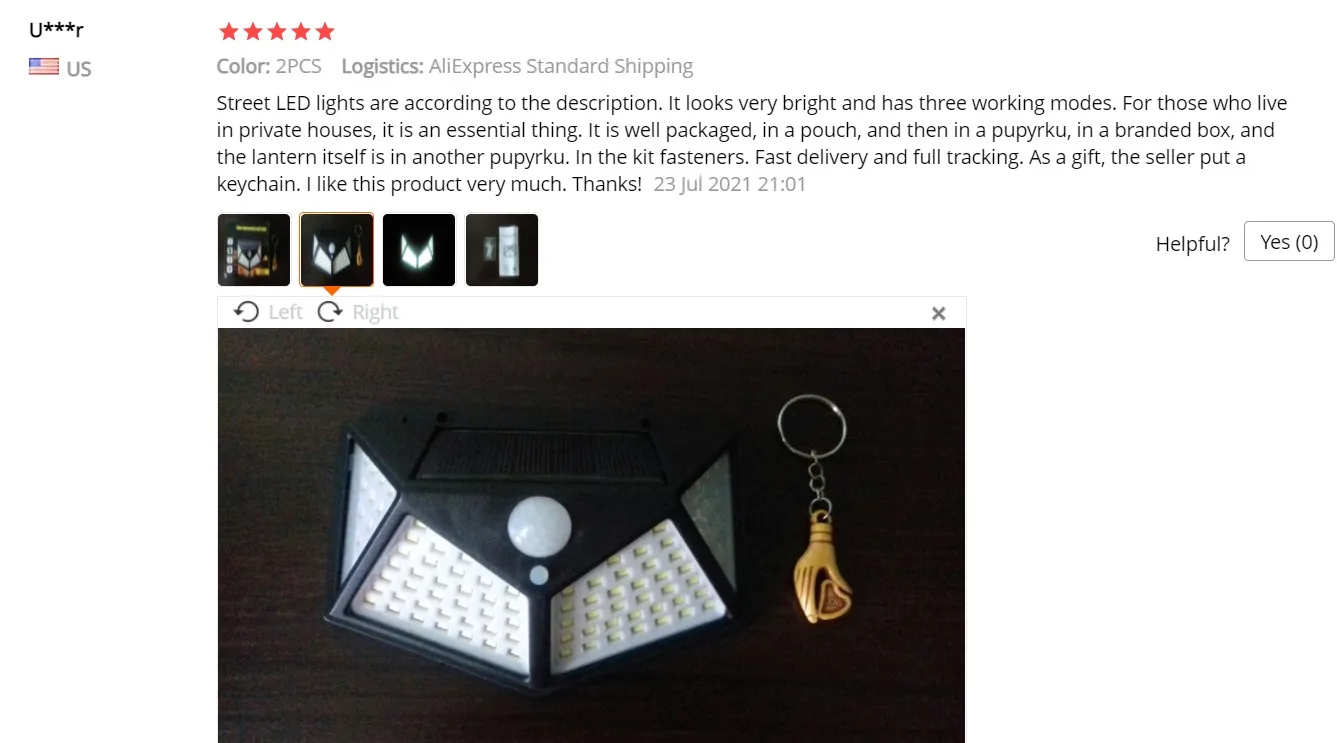Image resolution: width=1337 pixels, height=743 pixels.
Task: Click the second red rating star
Action: [x=252, y=32]
